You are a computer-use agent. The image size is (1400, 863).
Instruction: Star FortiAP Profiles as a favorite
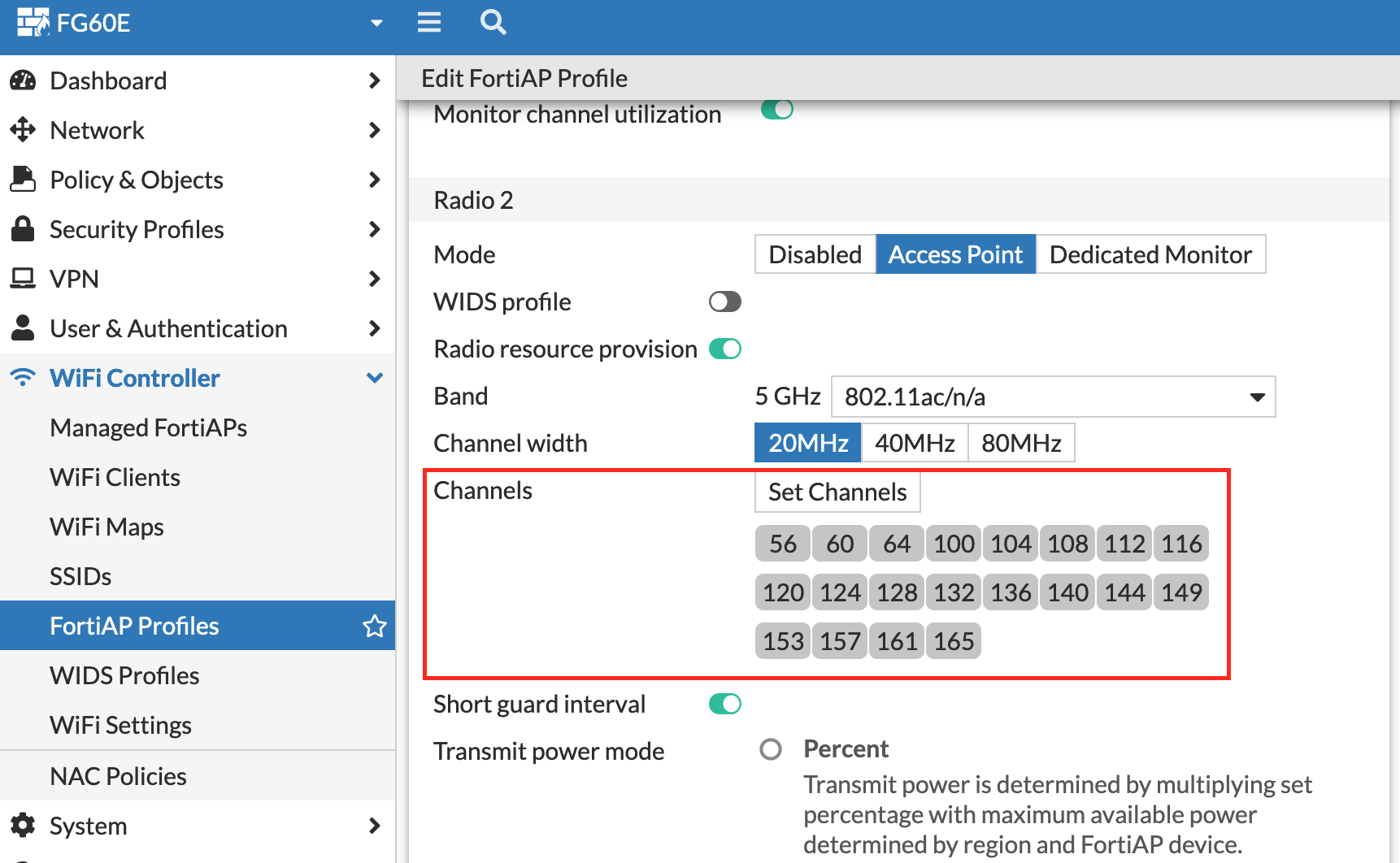(x=374, y=626)
